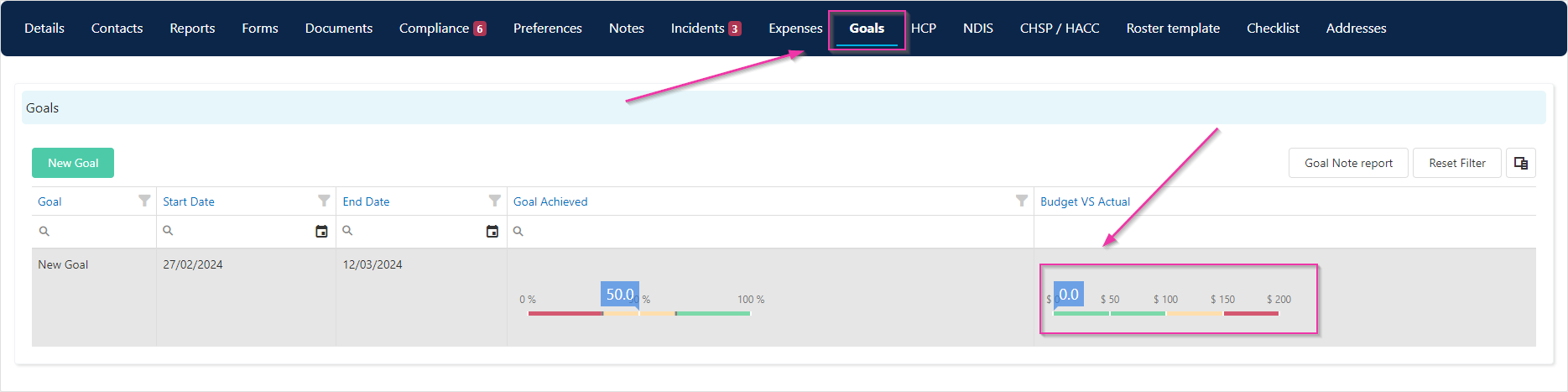The image size is (1568, 392).
Task: Click the Goal search magnifier icon
Action: click(x=44, y=231)
